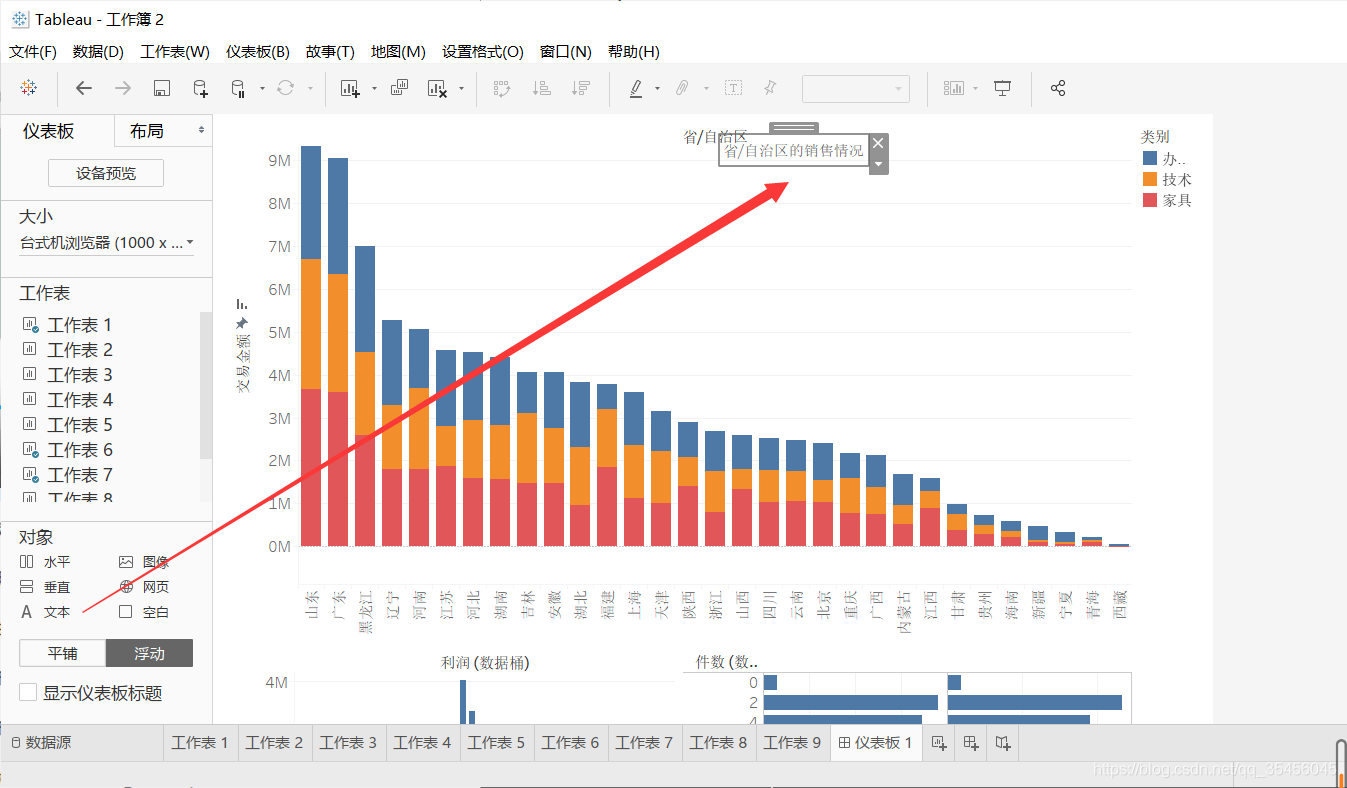Sort descending toolbar icon
Screen dimensions: 1347x788
[580, 88]
